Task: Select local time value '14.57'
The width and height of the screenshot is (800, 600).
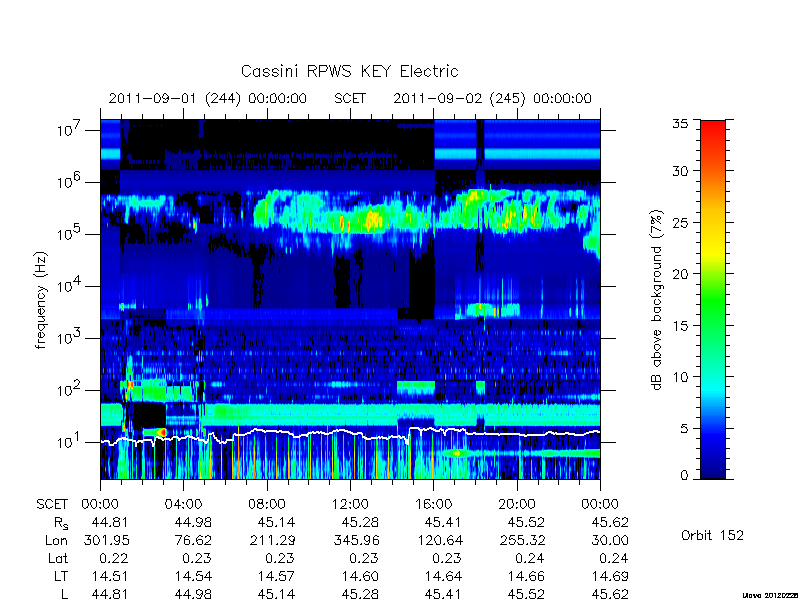Action: 276,576
